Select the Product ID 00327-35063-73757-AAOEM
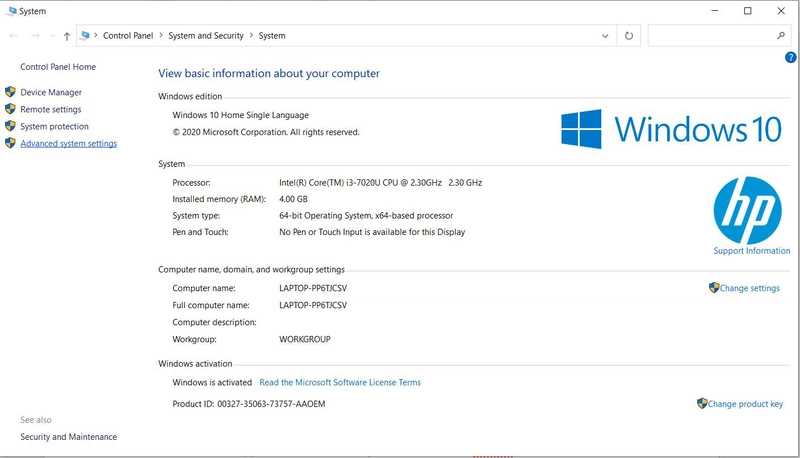800x458 pixels. point(271,404)
